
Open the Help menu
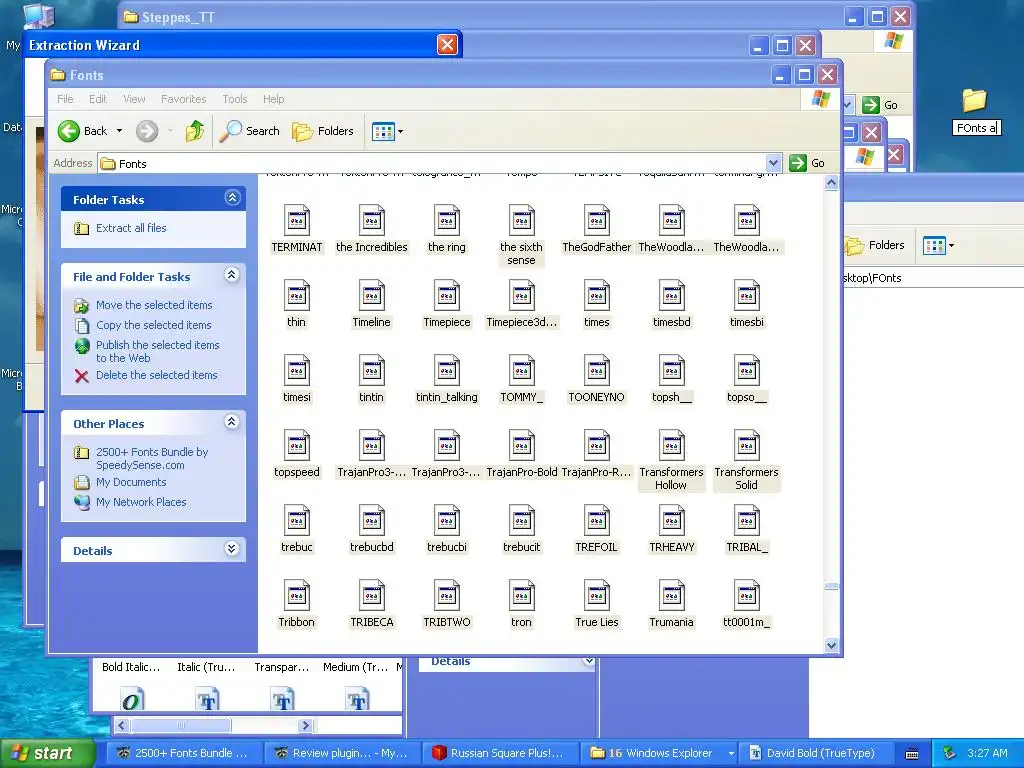[x=274, y=99]
